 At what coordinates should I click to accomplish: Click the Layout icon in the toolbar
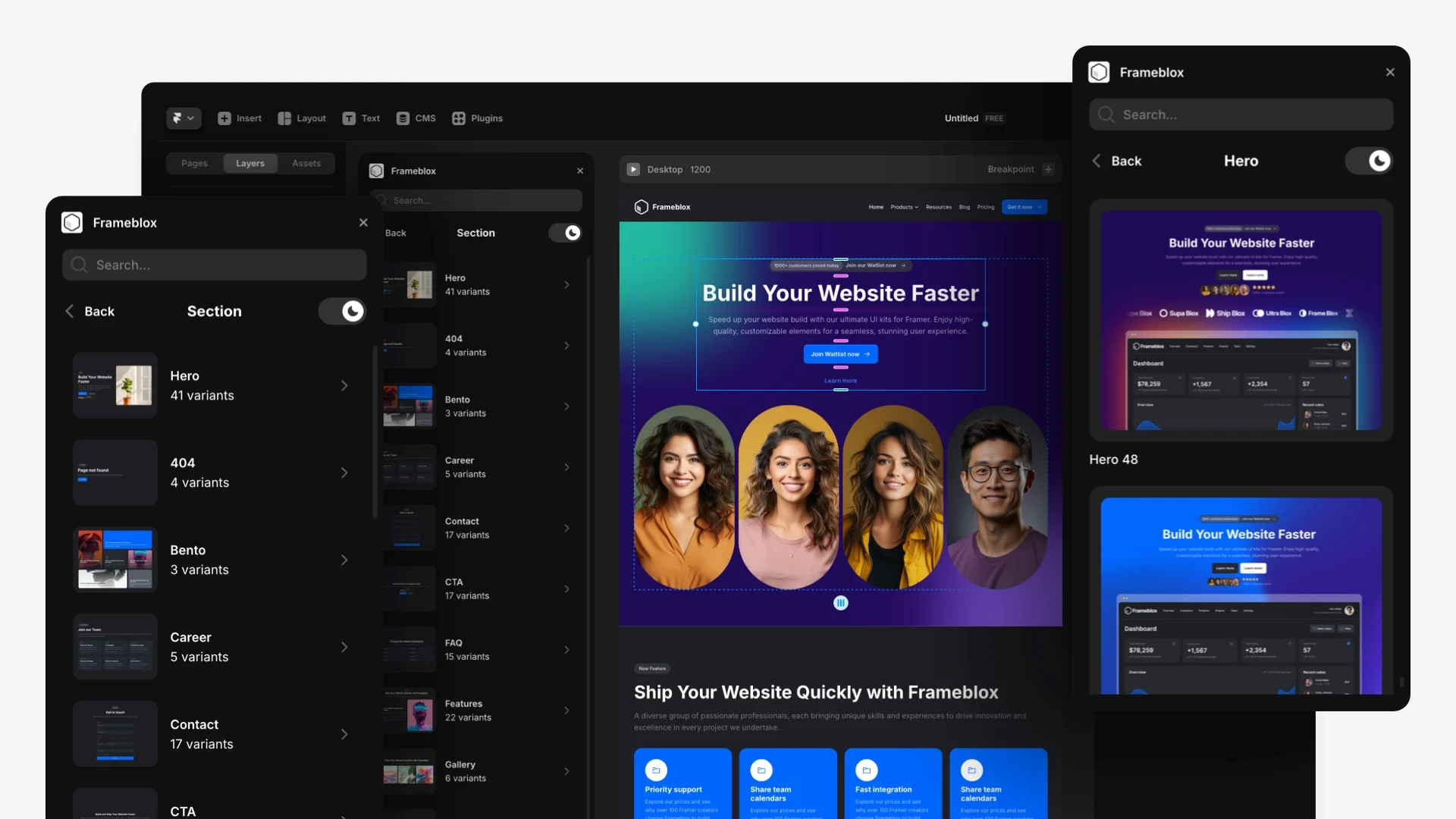284,118
